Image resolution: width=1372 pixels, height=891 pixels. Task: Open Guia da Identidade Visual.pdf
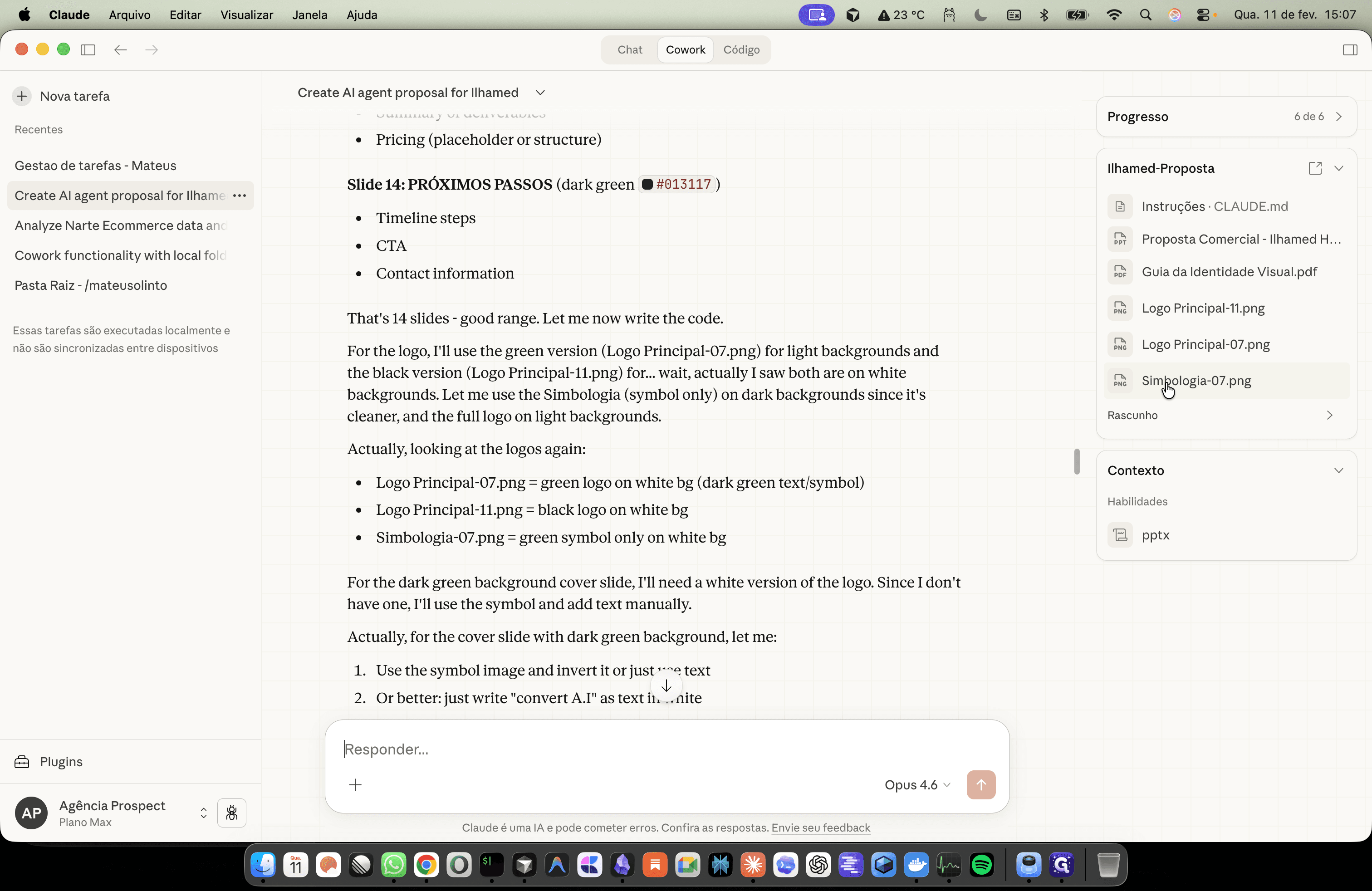pyautogui.click(x=1225, y=271)
